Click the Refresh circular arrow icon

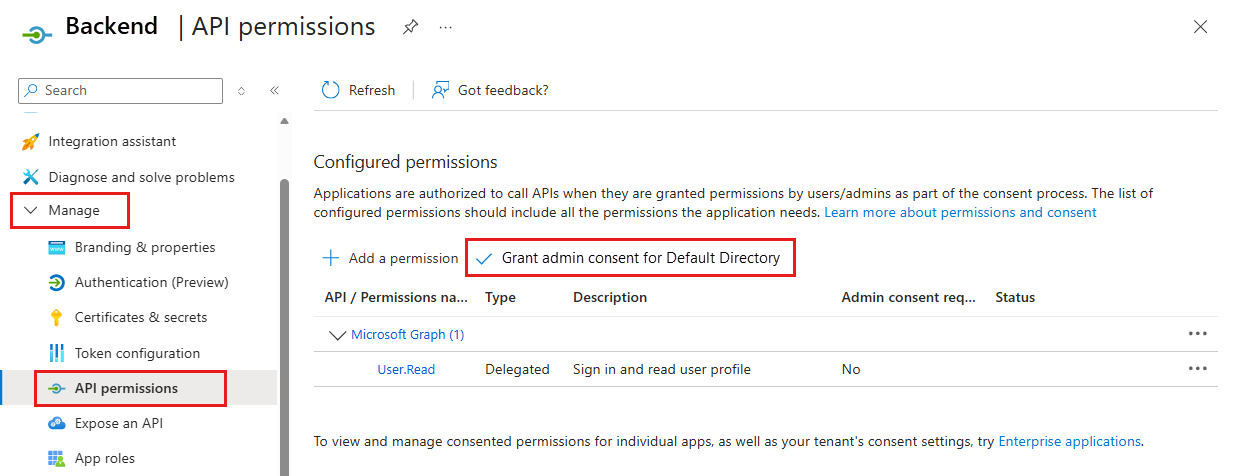(331, 90)
